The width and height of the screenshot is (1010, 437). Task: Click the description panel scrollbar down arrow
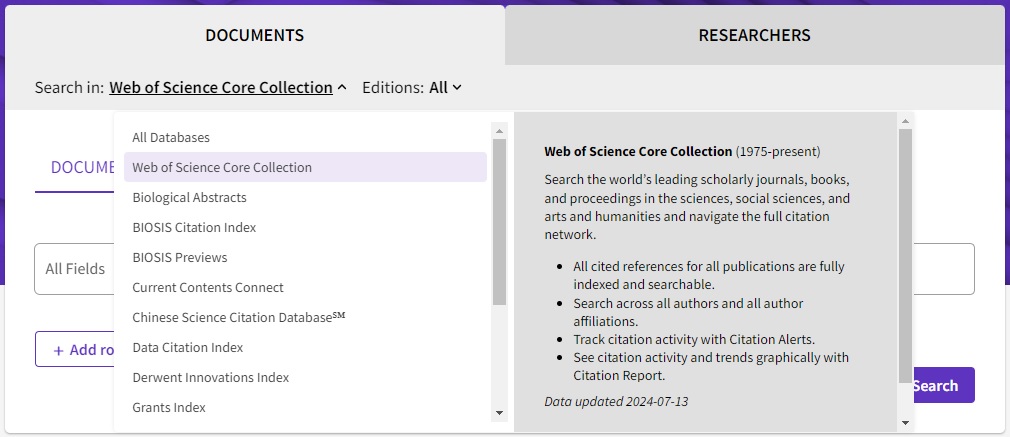(x=905, y=422)
